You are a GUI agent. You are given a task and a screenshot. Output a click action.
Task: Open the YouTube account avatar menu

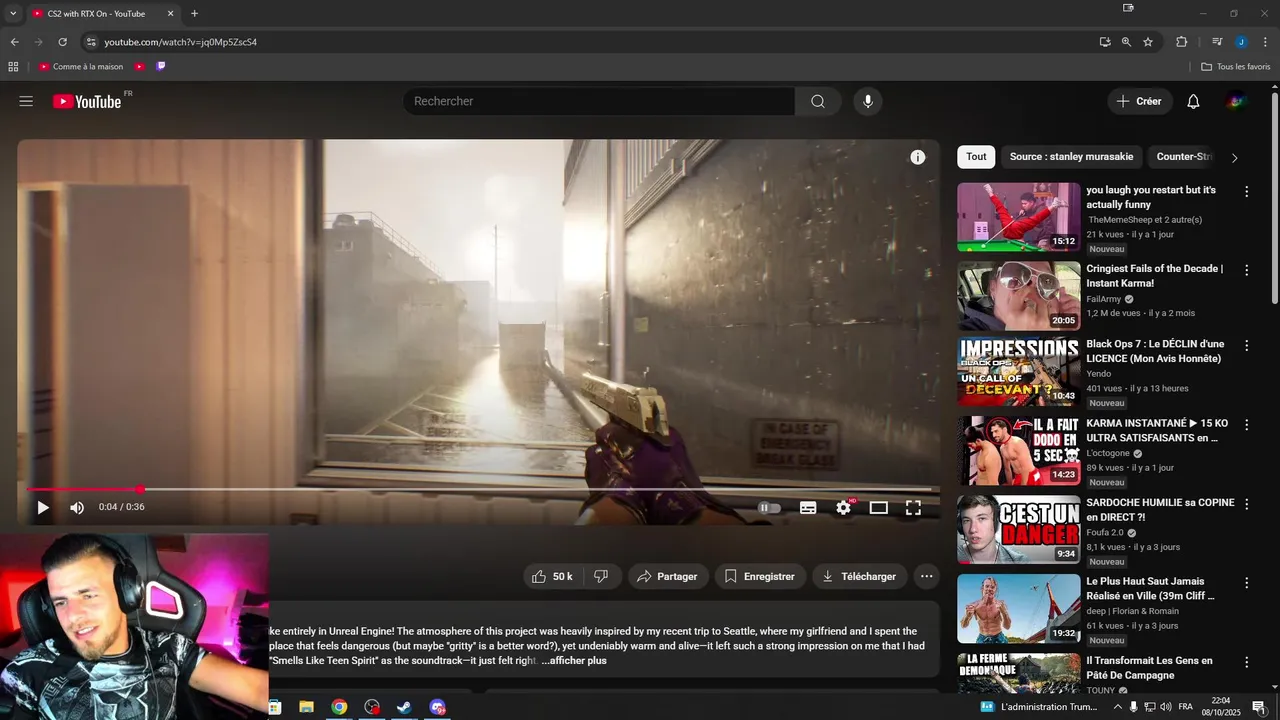(x=1237, y=101)
